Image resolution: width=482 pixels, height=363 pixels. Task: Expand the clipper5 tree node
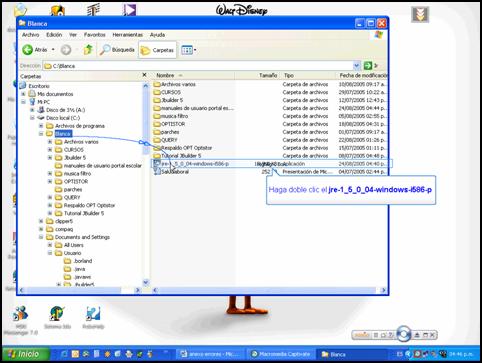pyautogui.click(x=41, y=221)
